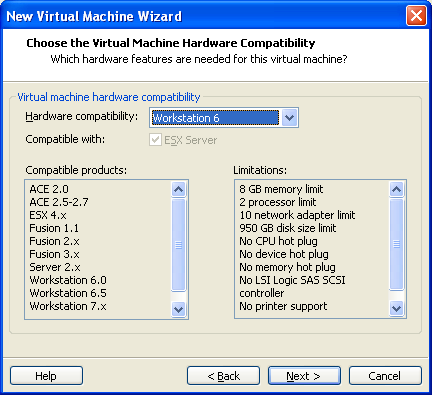Proceed with the Next button
This screenshot has height=395, width=432.
(x=304, y=376)
